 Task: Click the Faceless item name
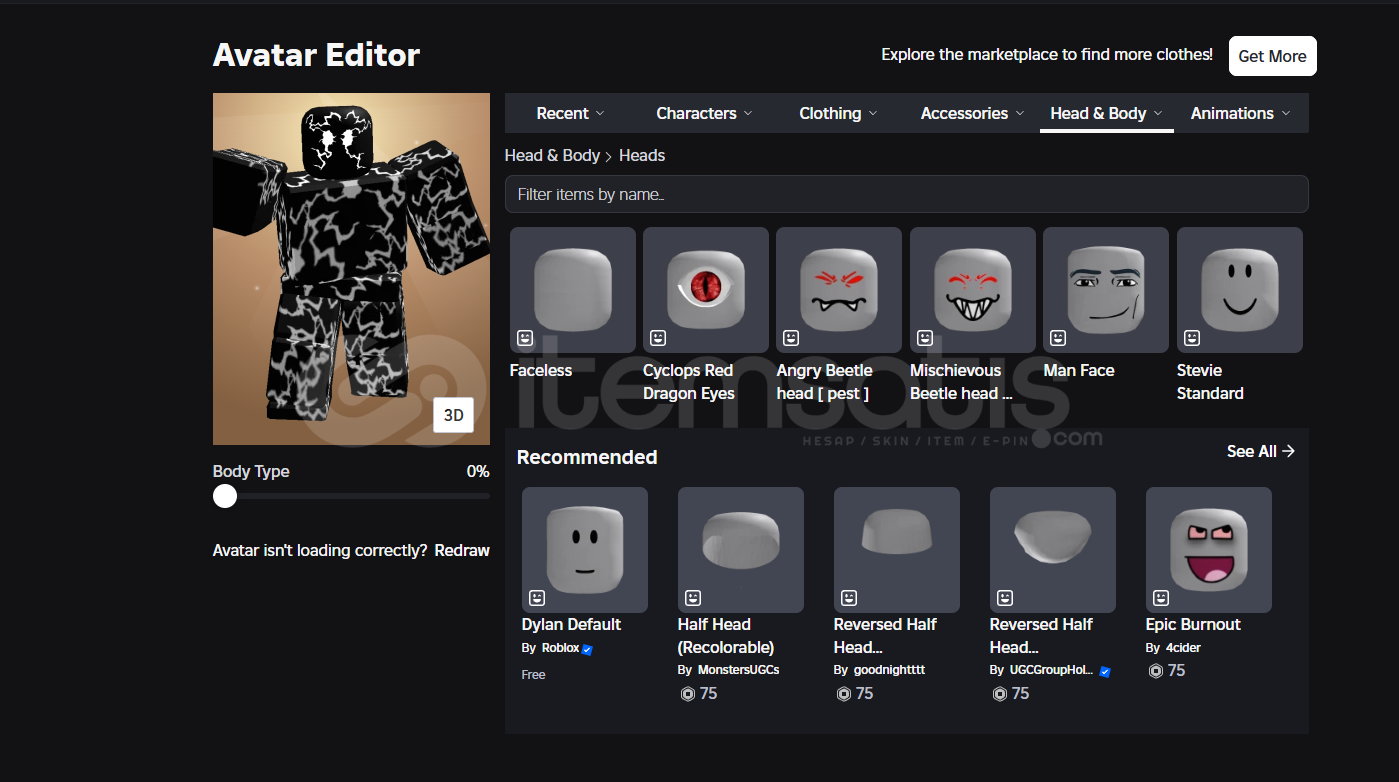coord(541,370)
